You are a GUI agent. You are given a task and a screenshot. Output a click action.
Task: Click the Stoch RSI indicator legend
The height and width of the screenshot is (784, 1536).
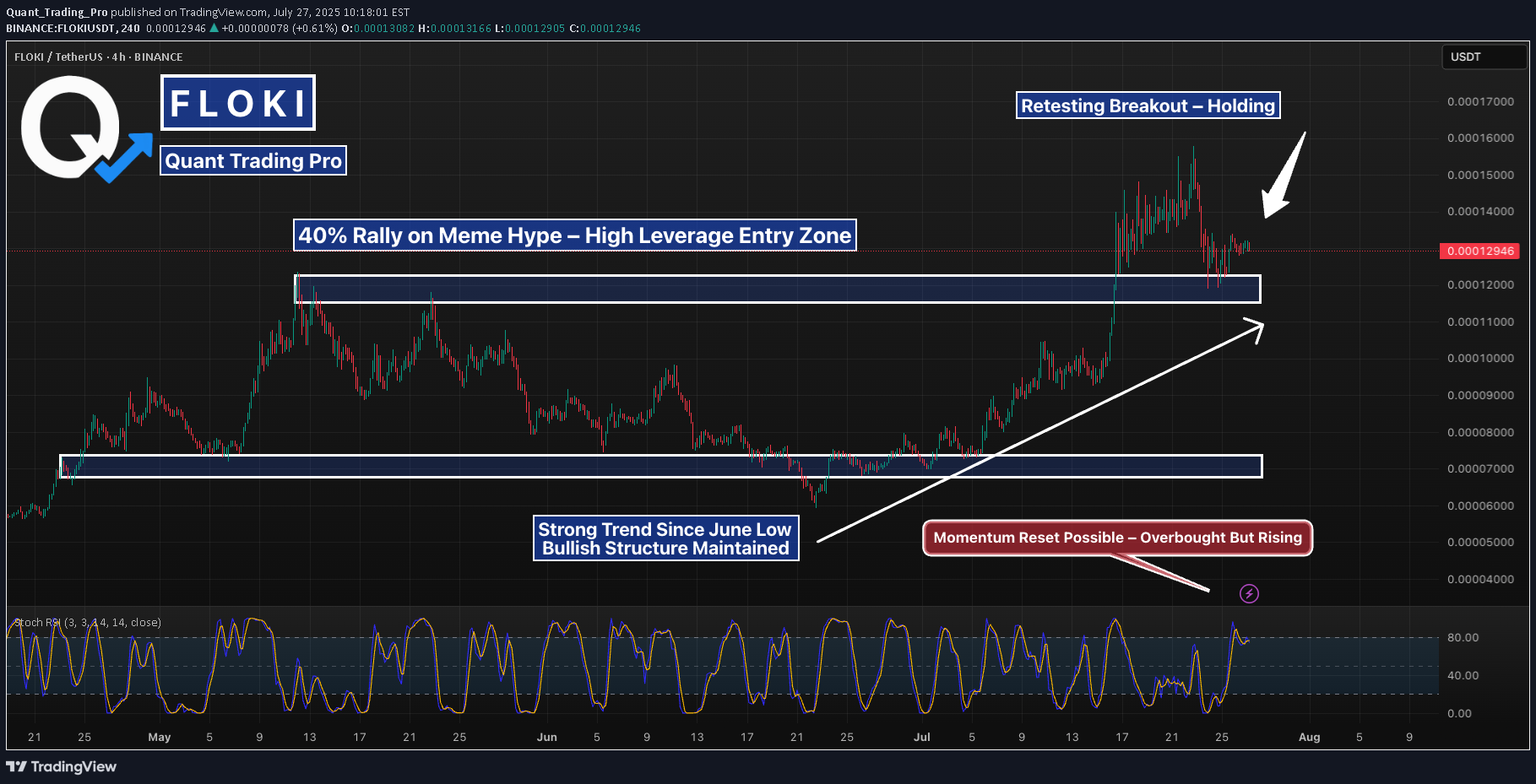coord(88,622)
